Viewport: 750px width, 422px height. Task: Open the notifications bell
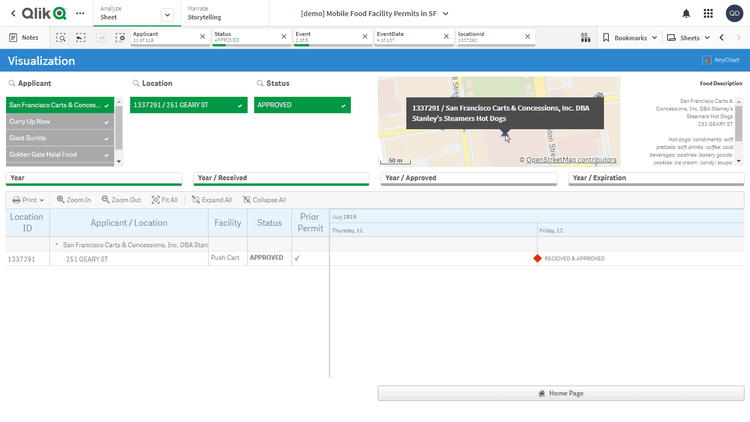pyautogui.click(x=686, y=13)
